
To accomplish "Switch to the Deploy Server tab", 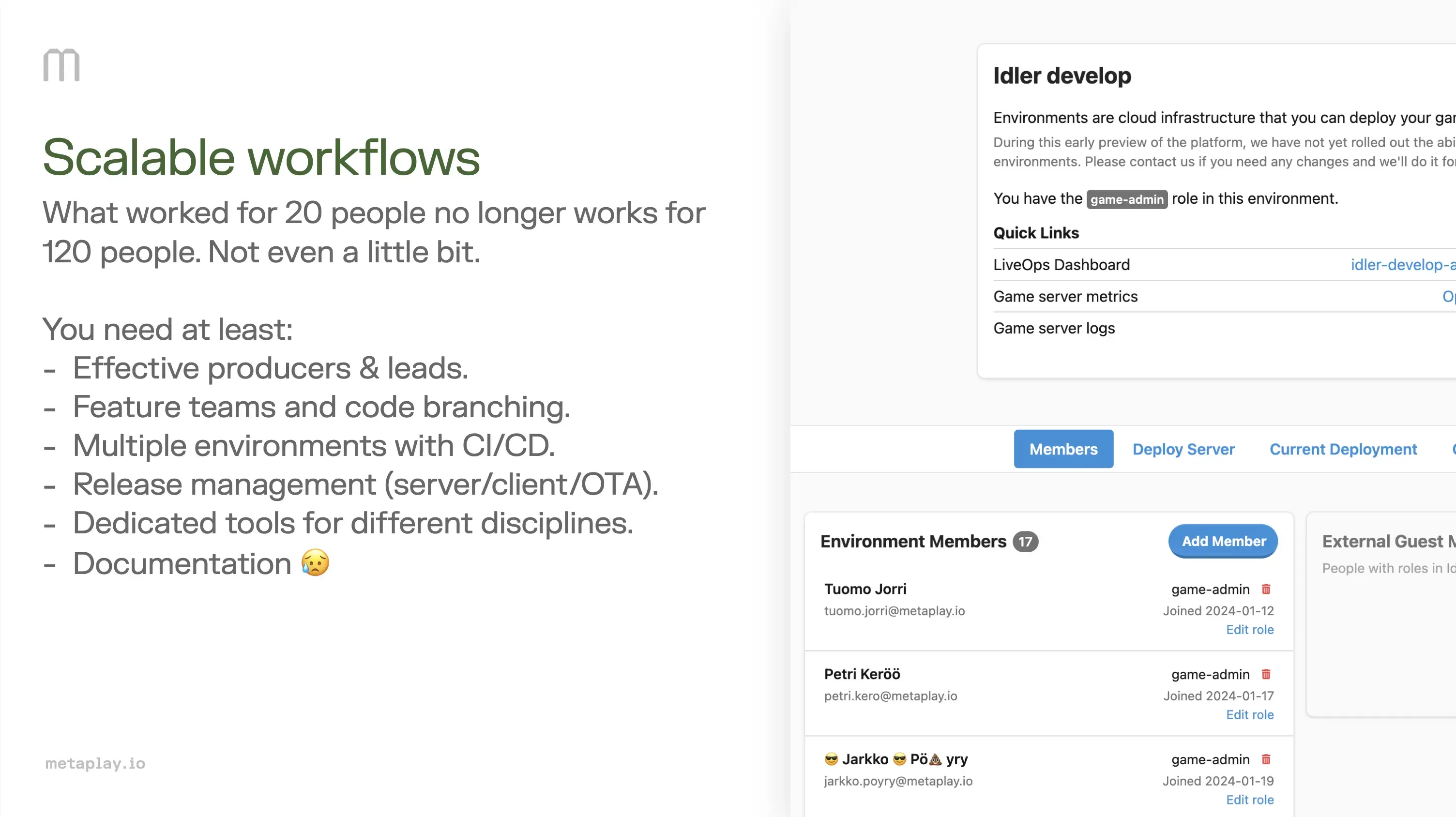I will (1183, 449).
